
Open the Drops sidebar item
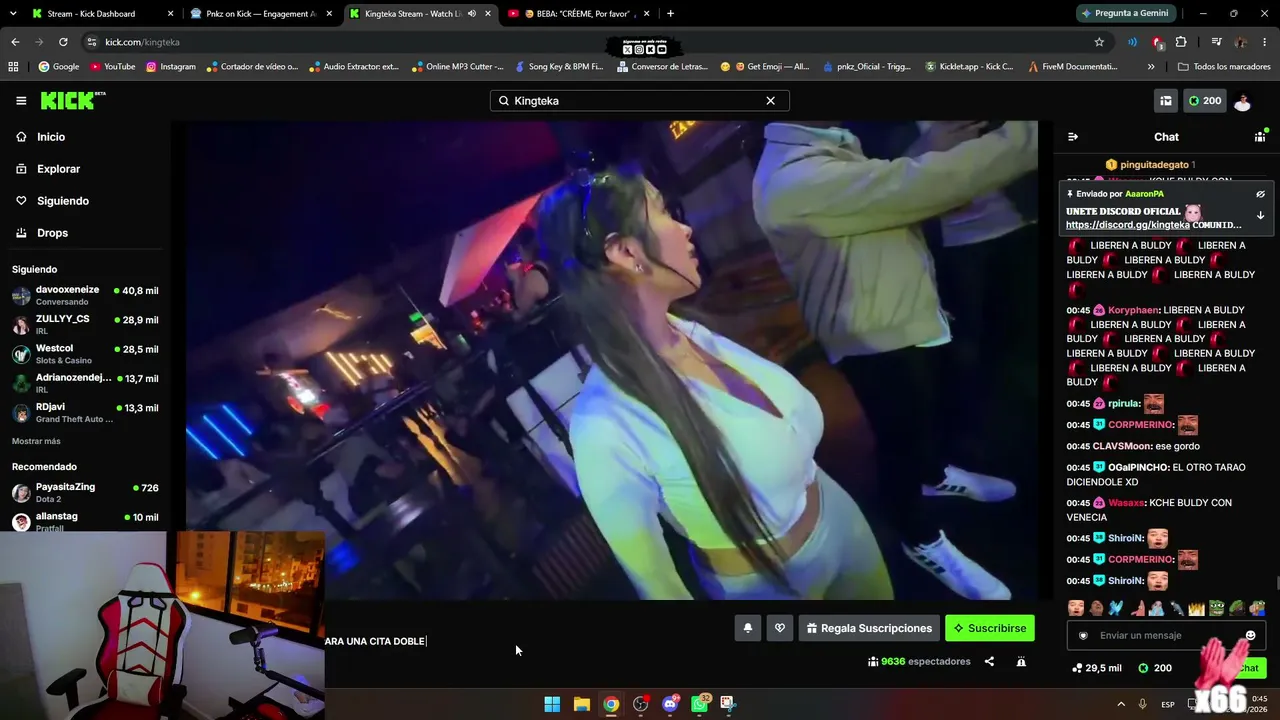pyautogui.click(x=52, y=233)
